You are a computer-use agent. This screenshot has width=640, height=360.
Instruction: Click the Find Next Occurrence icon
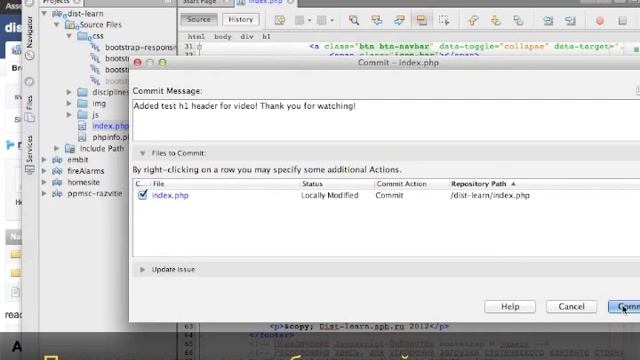(x=399, y=20)
